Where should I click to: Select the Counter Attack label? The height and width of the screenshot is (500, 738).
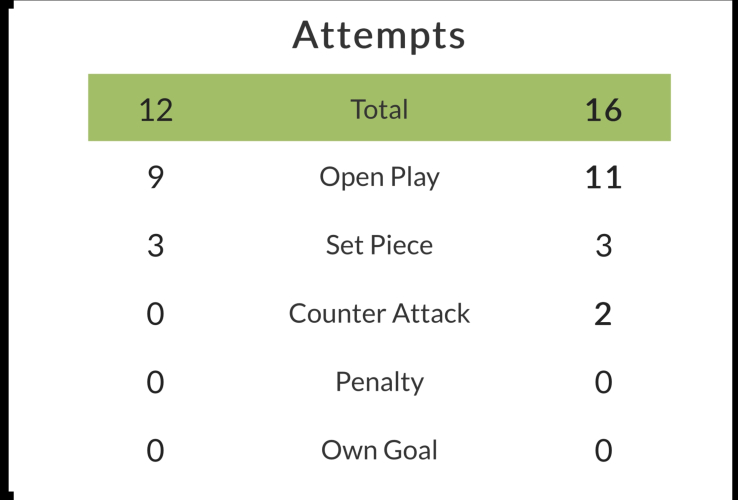[379, 314]
